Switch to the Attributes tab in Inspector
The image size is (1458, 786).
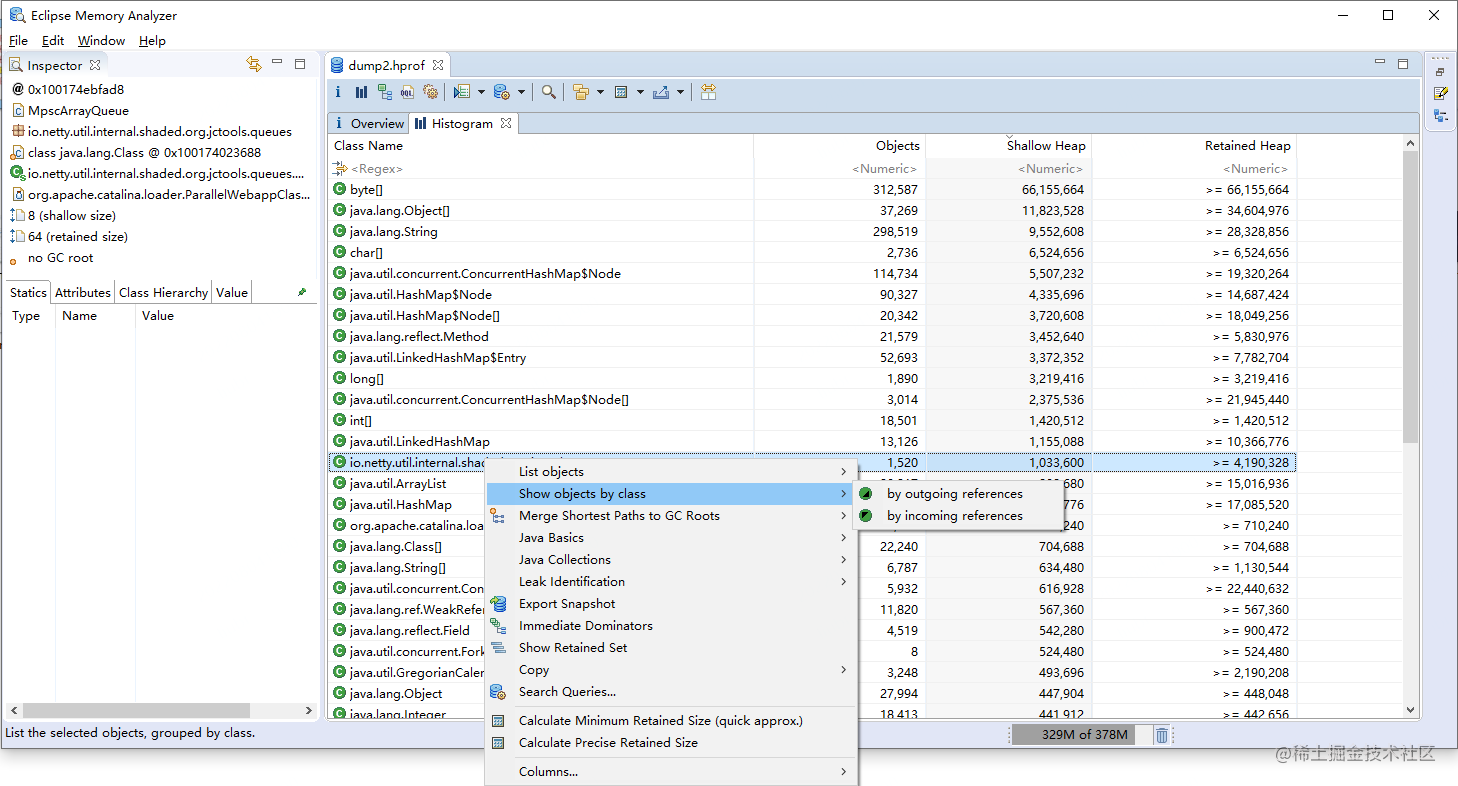tap(82, 293)
